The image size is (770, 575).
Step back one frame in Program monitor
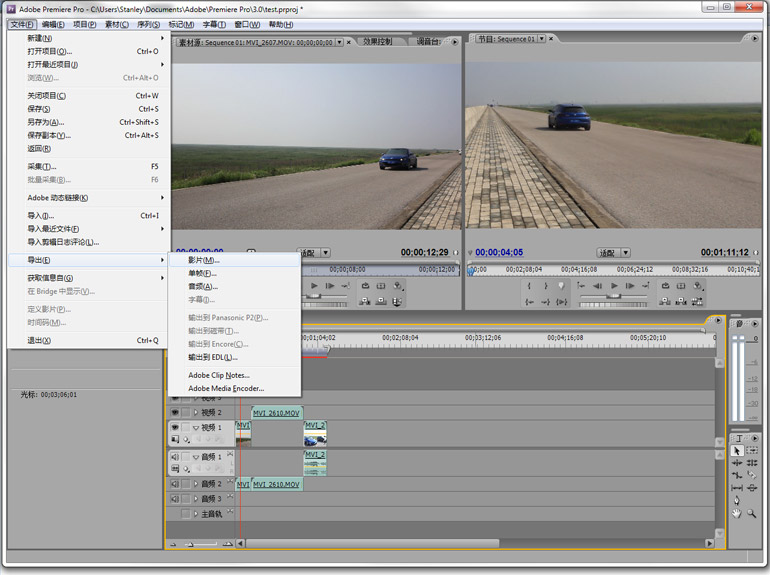(597, 286)
